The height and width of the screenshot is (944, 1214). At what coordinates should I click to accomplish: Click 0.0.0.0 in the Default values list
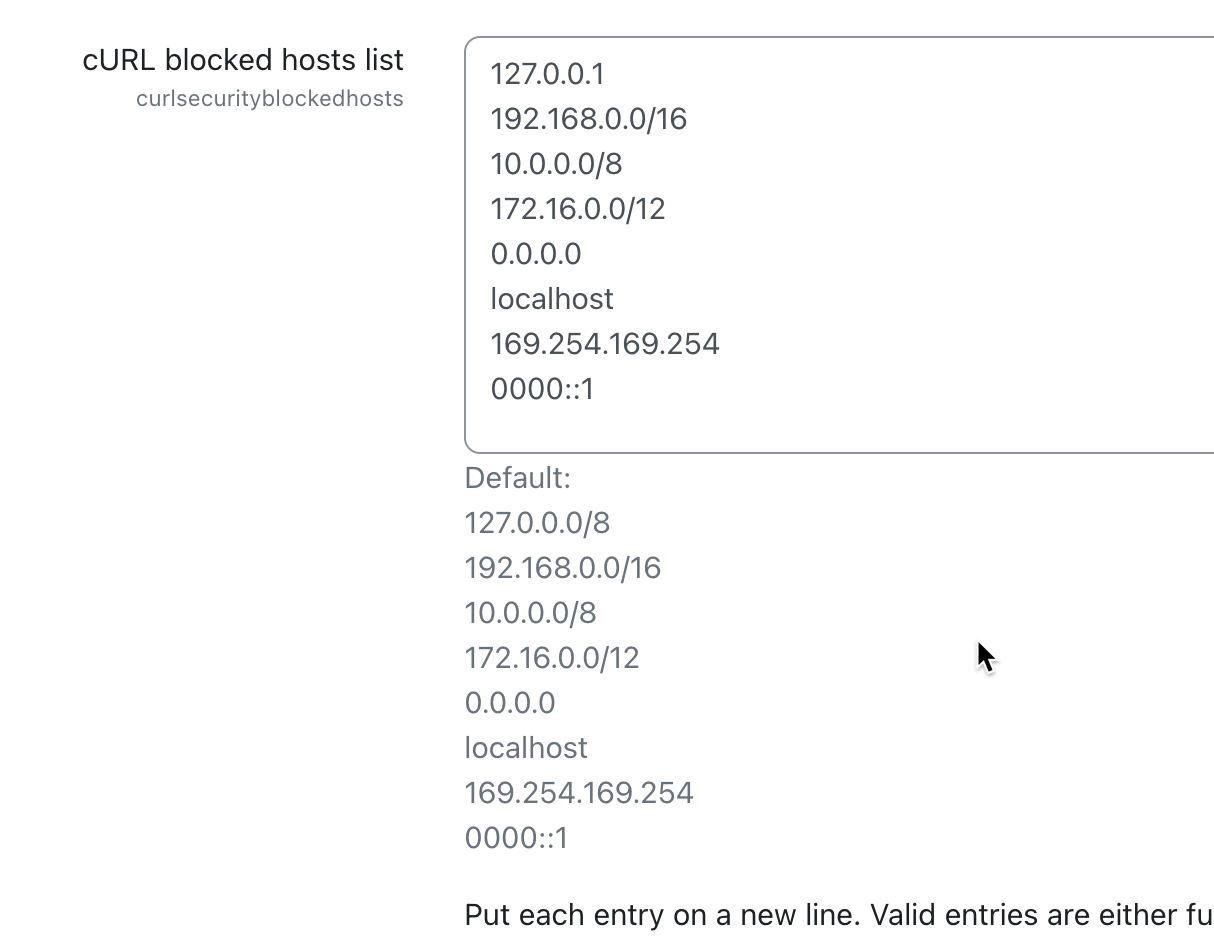[510, 703]
